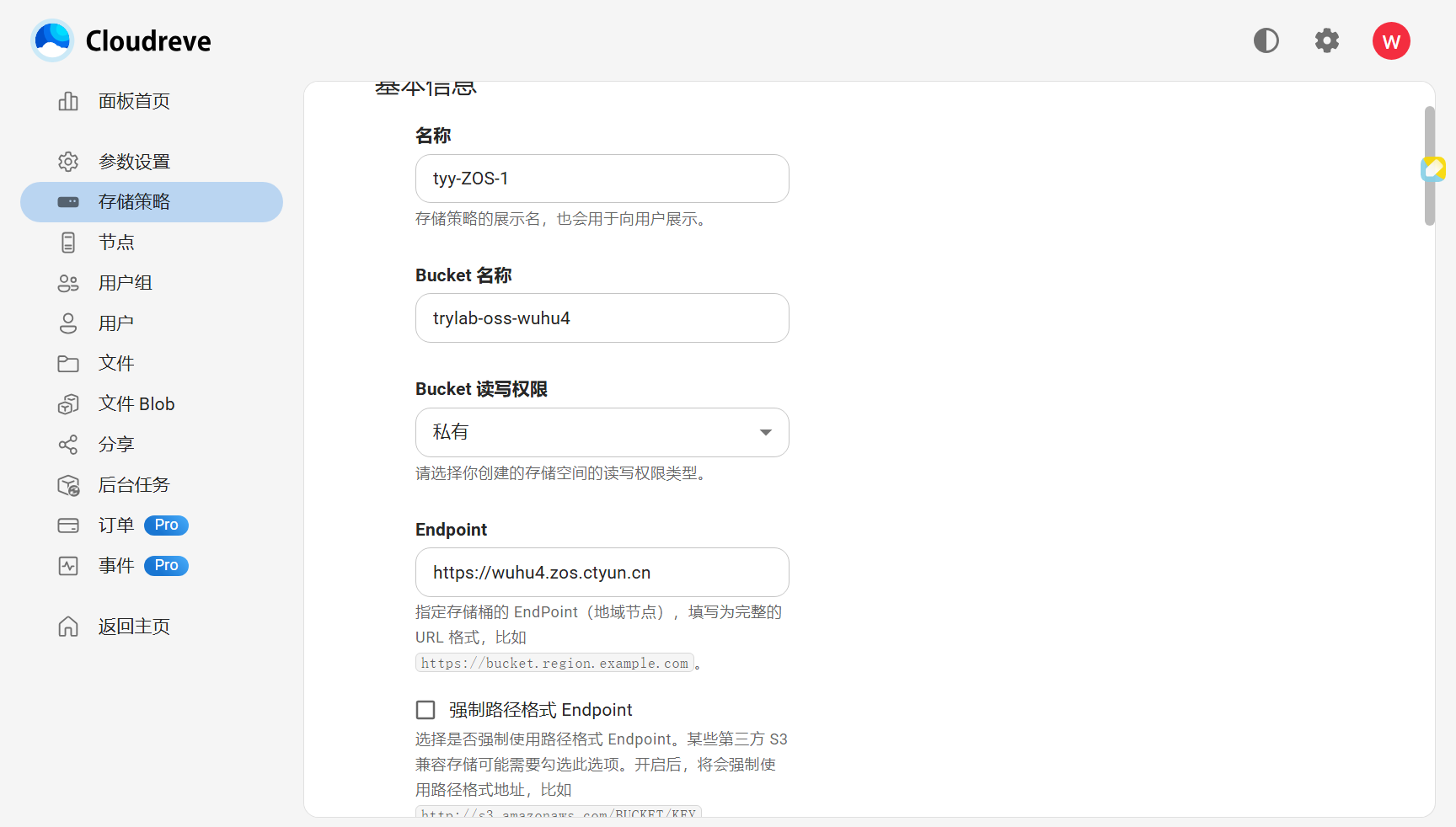The image size is (1456, 827).
Task: Select the 参数设置 menu item
Action: (135, 162)
